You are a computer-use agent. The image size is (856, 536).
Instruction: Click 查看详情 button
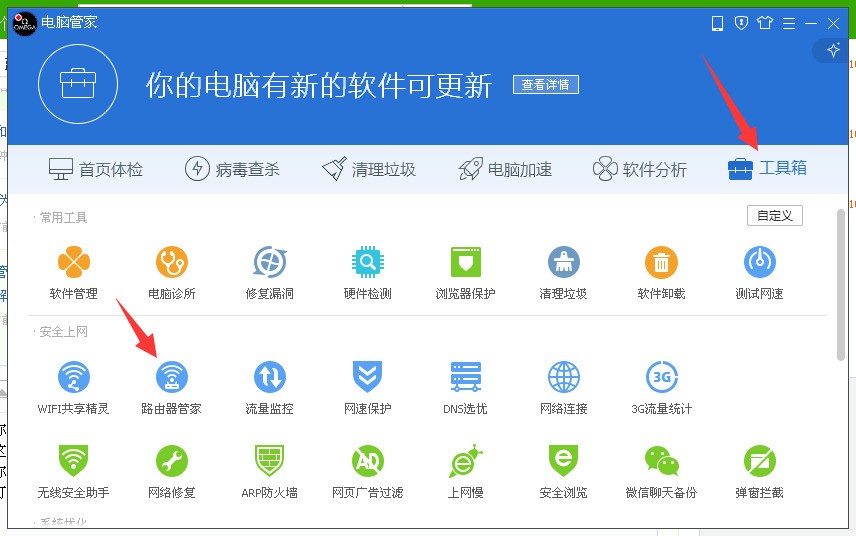(546, 85)
